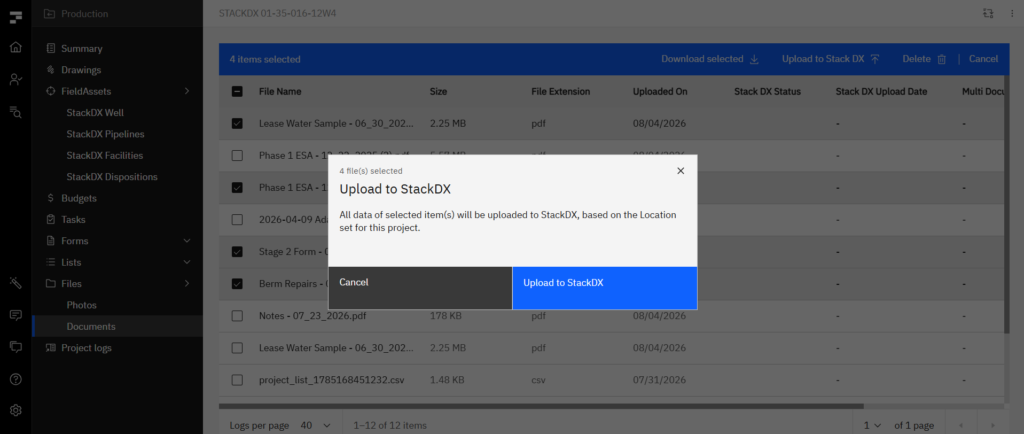Click the magic wand icon in rail
The height and width of the screenshot is (434, 1024).
point(16,283)
